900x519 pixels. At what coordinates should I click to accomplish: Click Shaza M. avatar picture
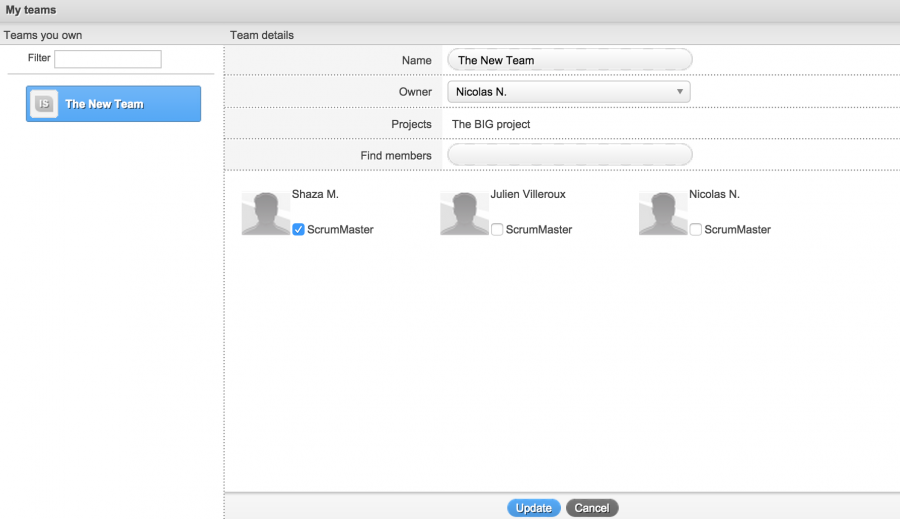[x=266, y=213]
